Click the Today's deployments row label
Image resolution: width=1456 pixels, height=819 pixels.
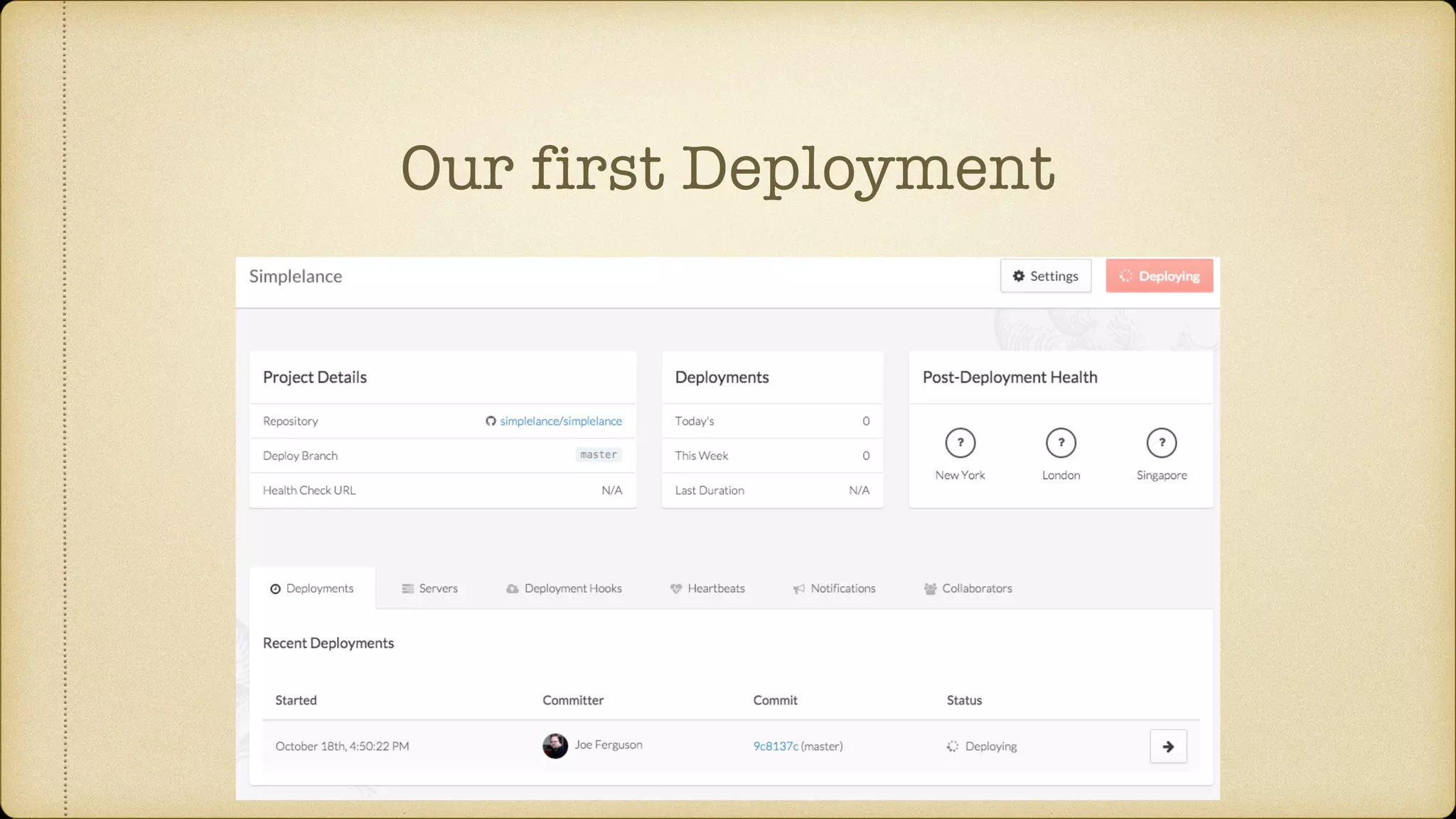[695, 421]
